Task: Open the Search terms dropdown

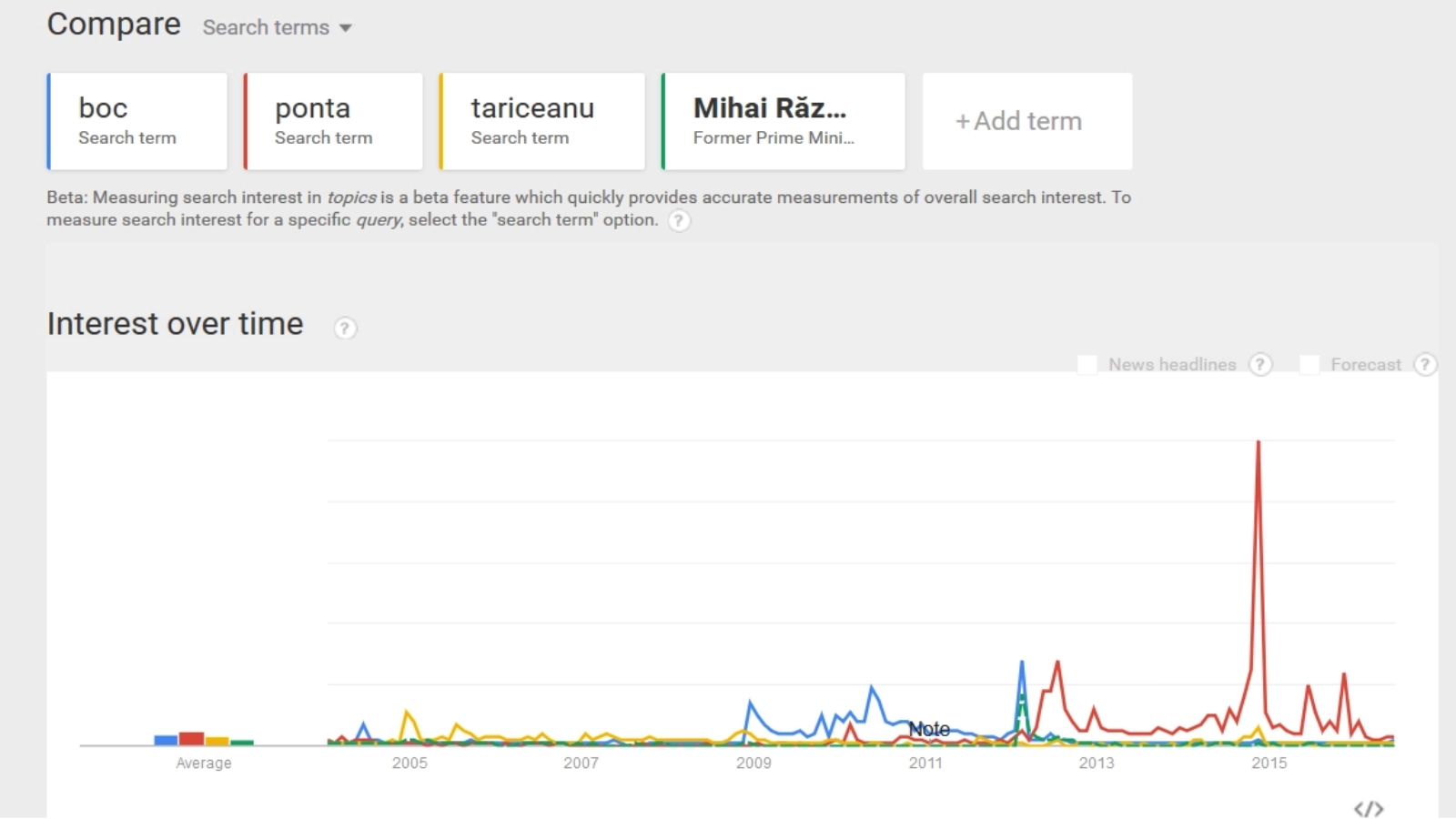Action: pyautogui.click(x=267, y=27)
